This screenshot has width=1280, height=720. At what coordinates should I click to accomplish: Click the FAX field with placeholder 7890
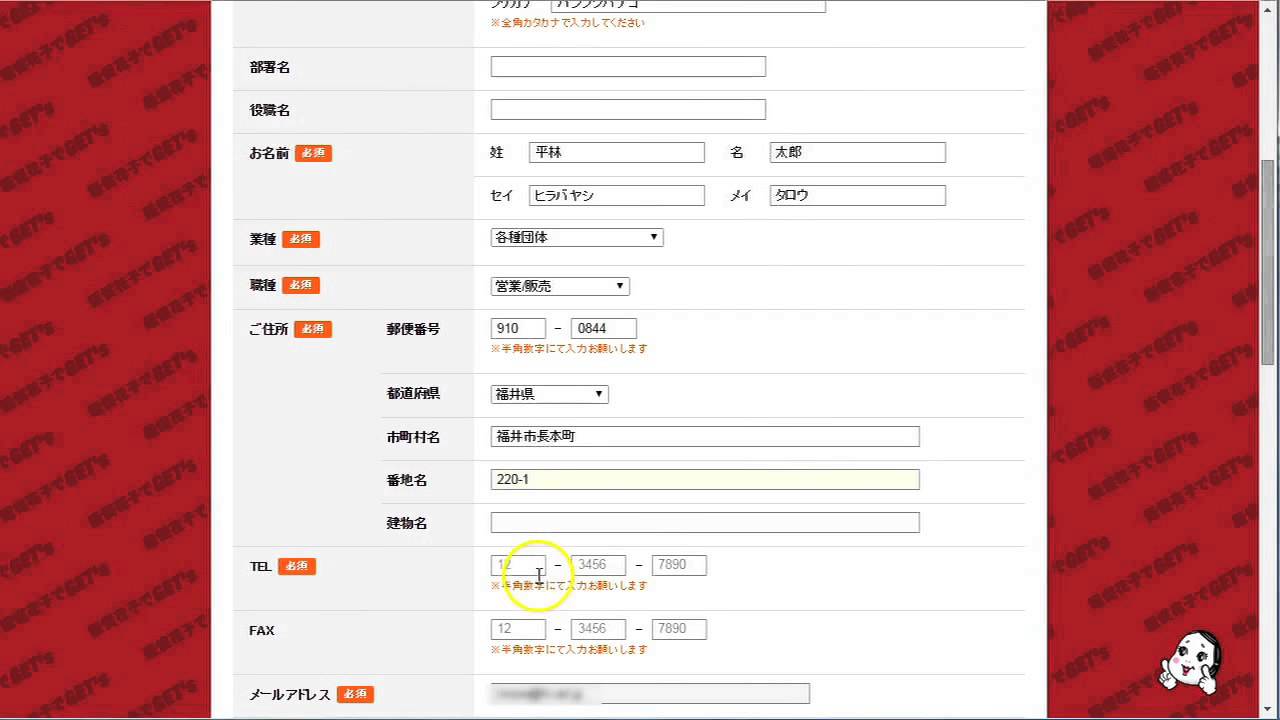tap(679, 629)
